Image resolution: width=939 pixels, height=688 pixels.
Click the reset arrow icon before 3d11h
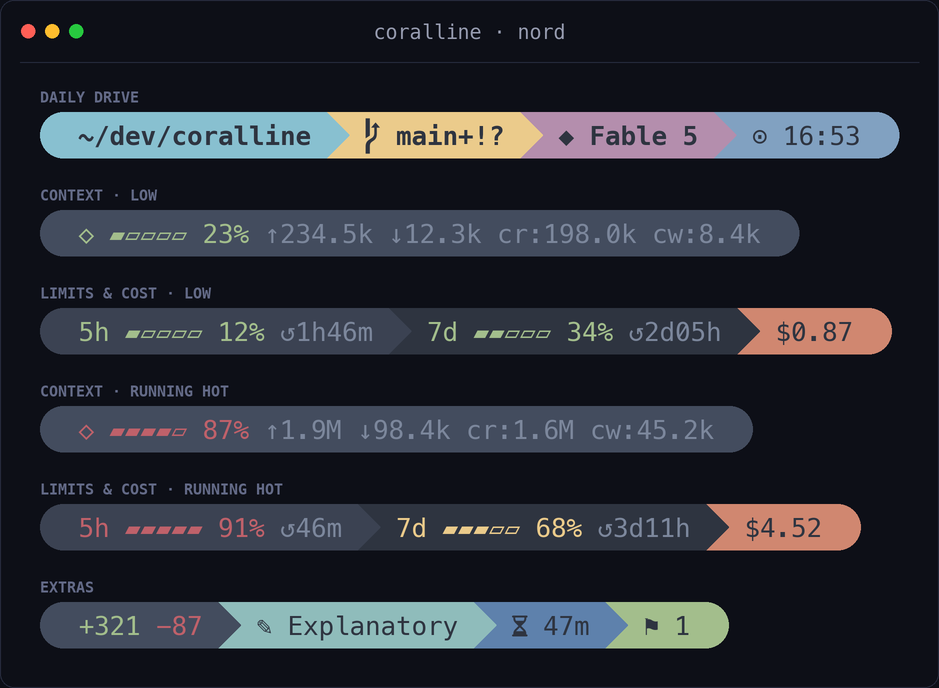tap(605, 529)
